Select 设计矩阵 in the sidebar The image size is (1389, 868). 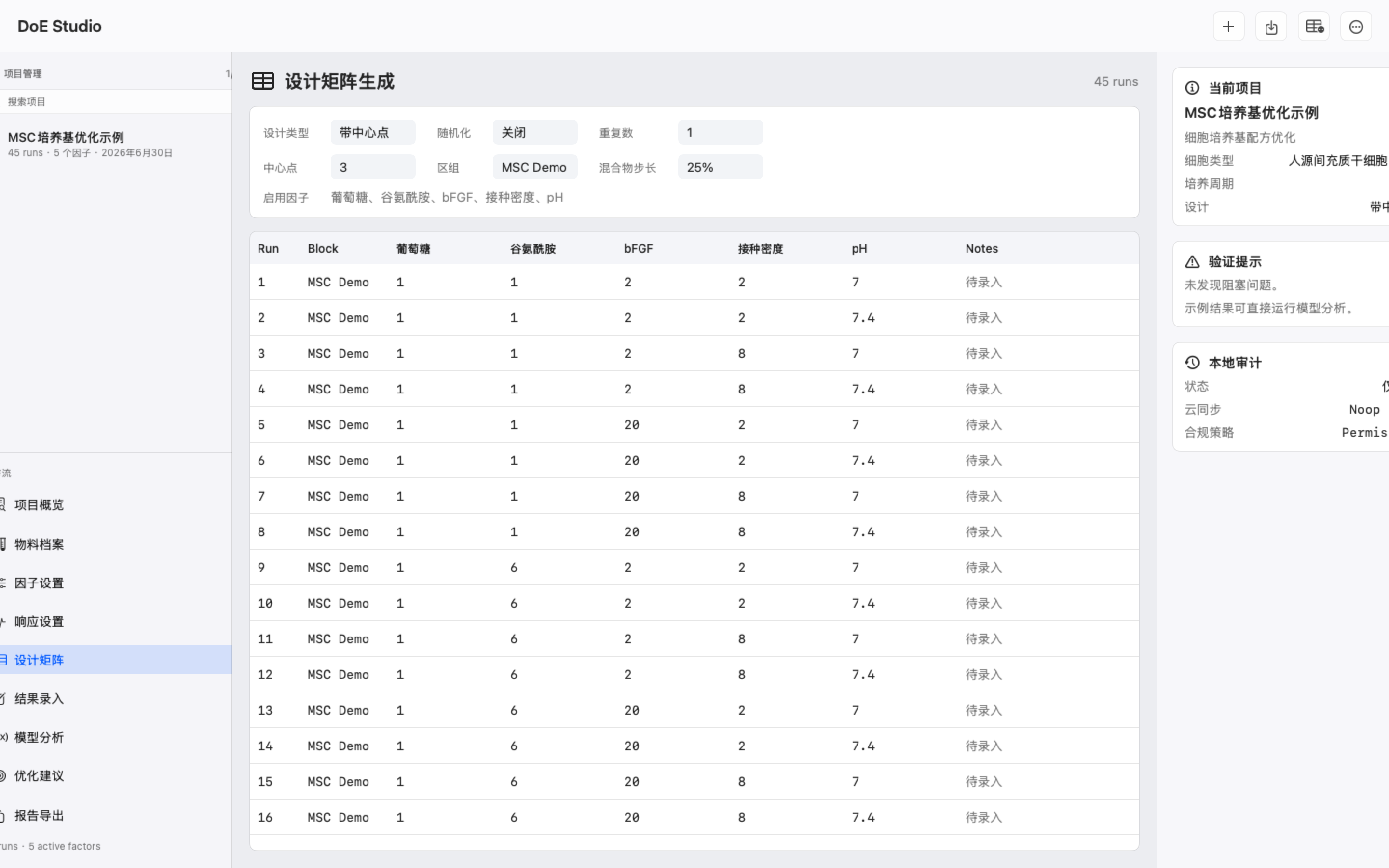point(116,660)
